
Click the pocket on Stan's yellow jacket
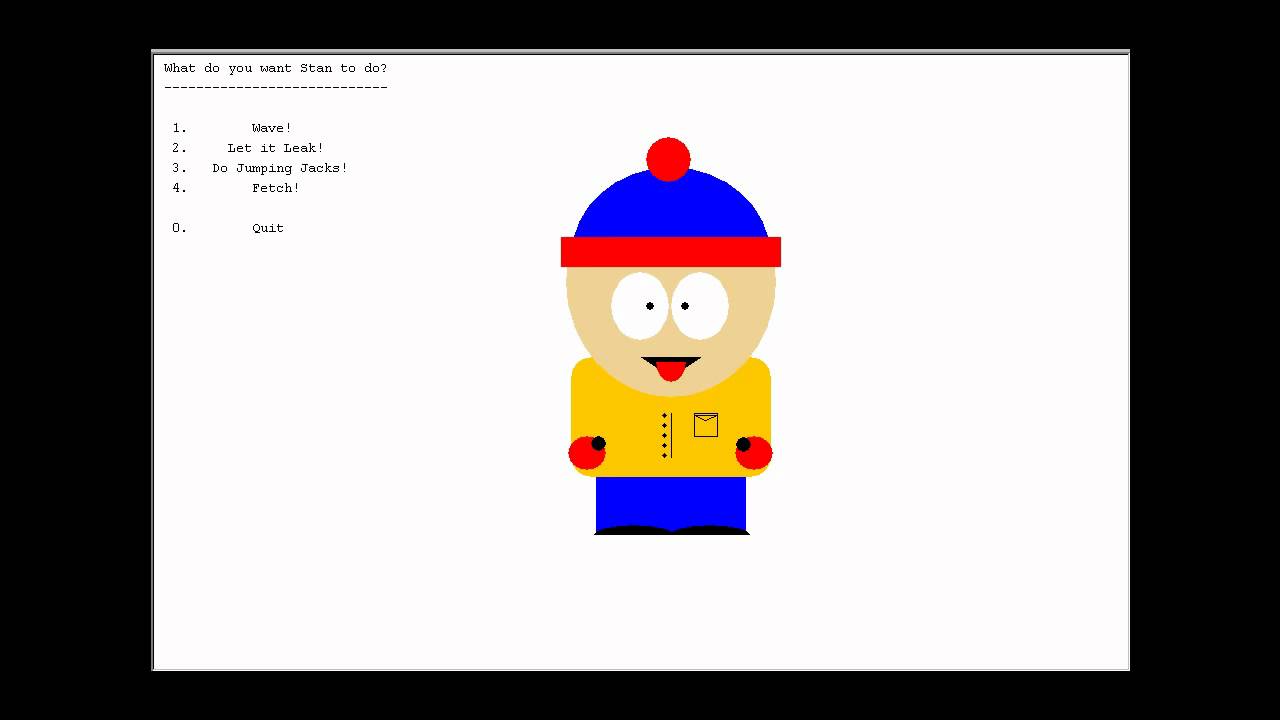coord(706,425)
